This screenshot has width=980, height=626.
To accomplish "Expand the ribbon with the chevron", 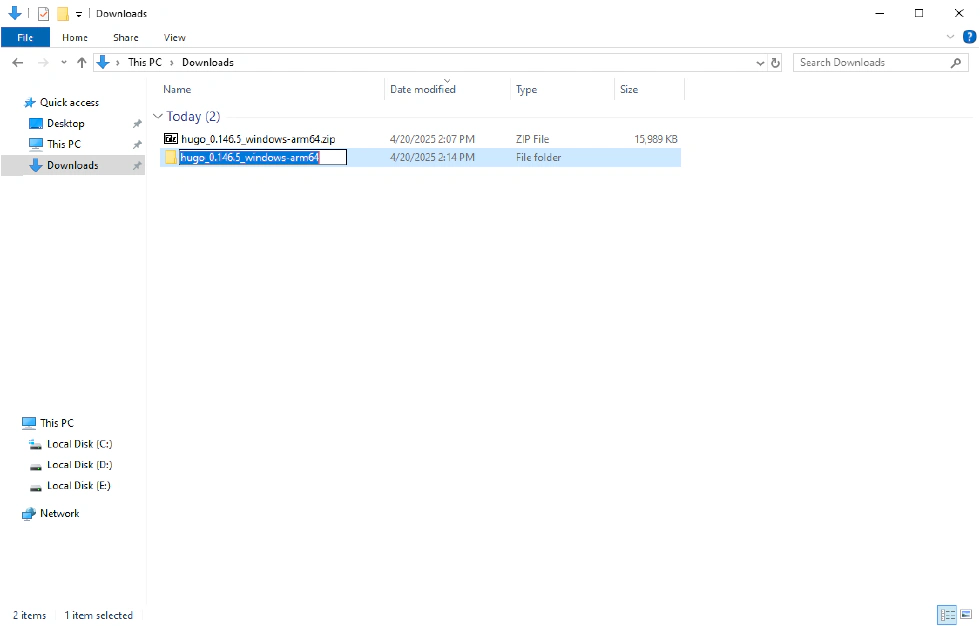I will [950, 37].
